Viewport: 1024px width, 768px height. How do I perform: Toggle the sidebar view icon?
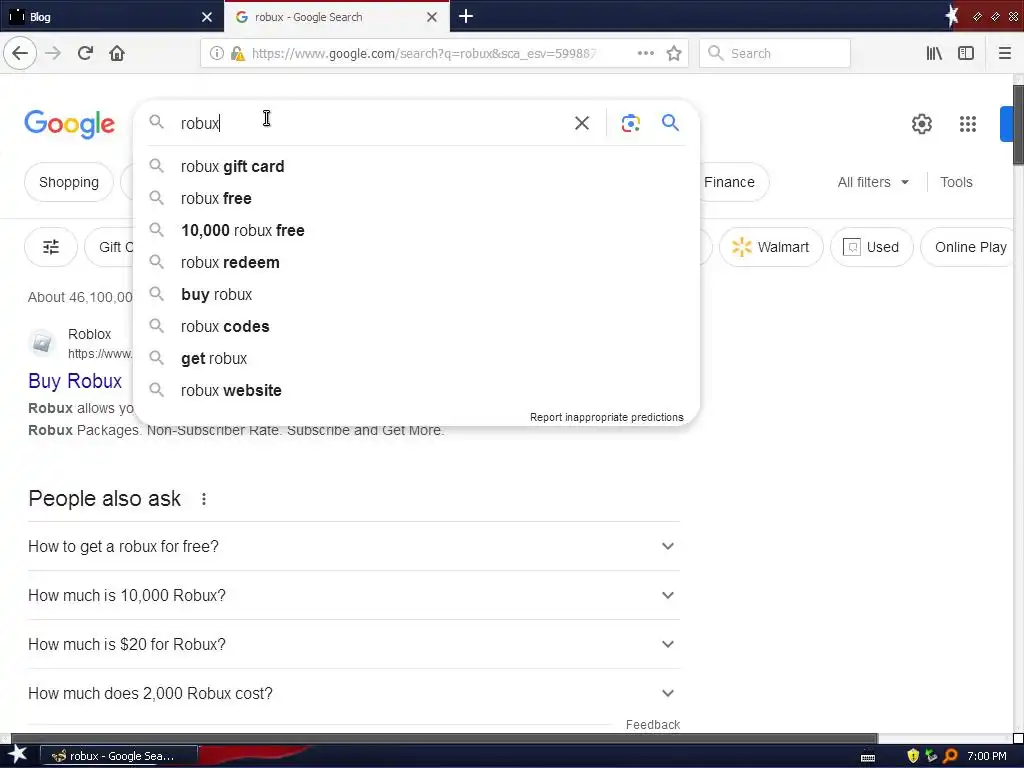pyautogui.click(x=966, y=53)
